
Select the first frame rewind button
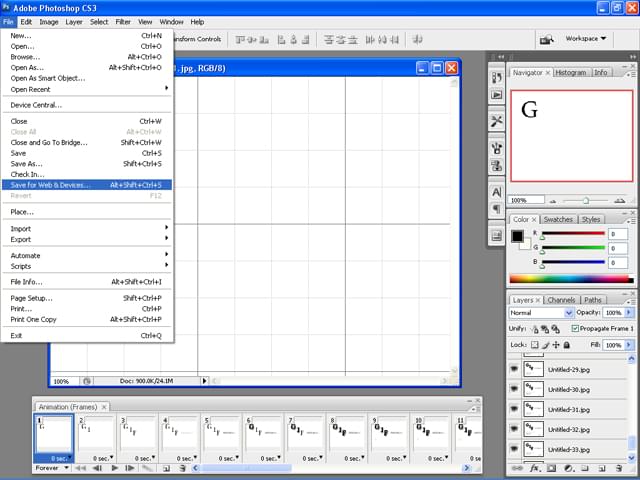coord(80,468)
